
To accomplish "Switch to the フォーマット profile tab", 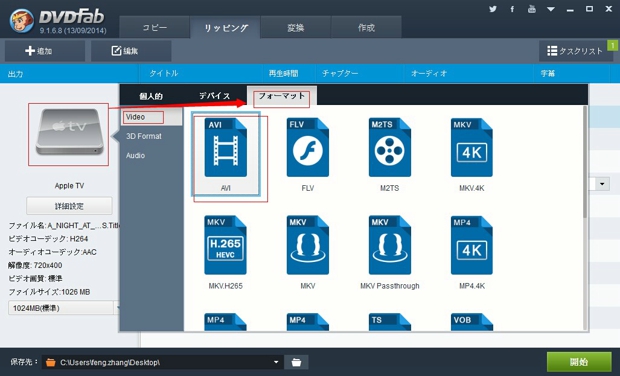I will point(282,96).
